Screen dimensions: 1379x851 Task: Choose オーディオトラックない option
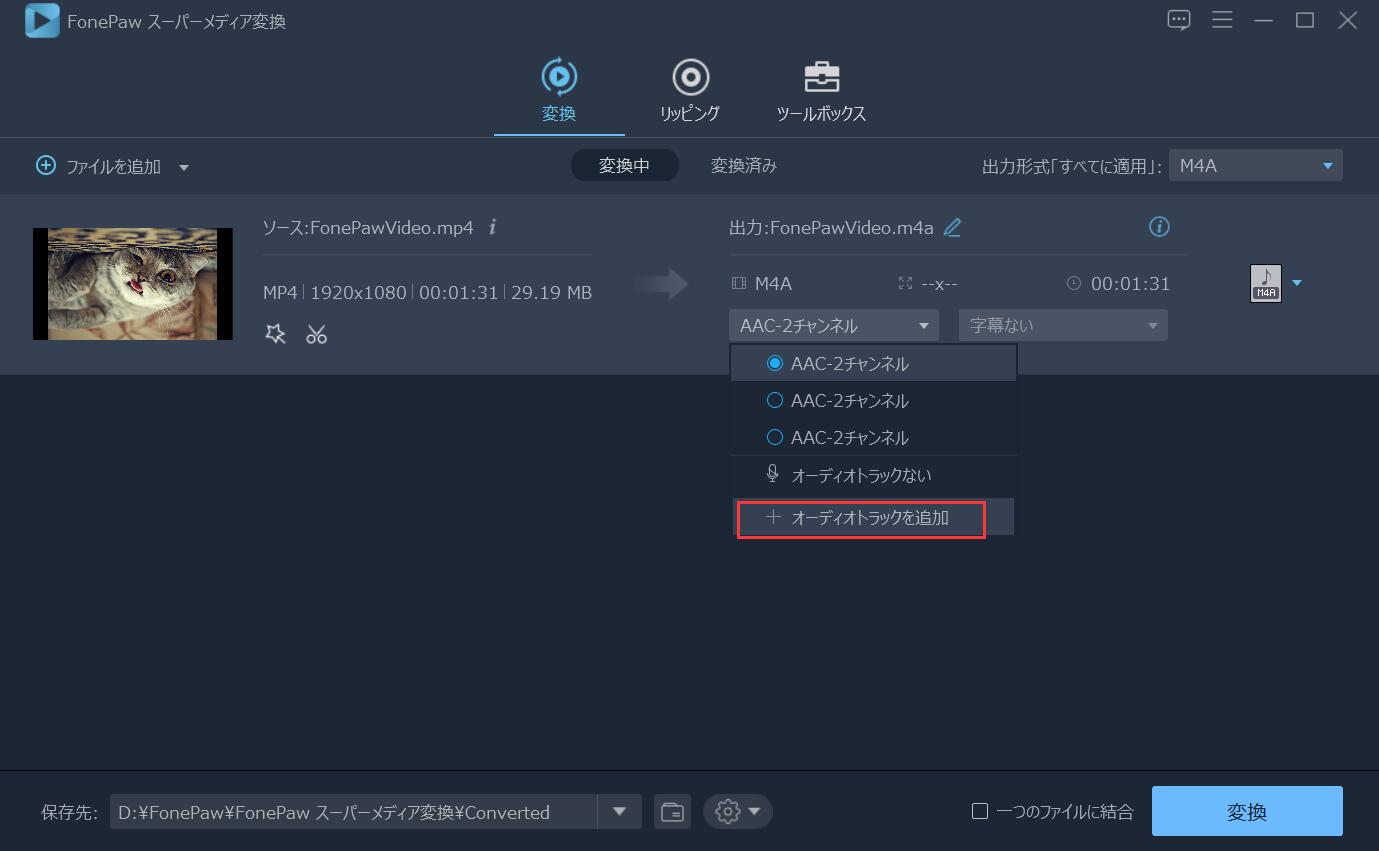point(873,476)
